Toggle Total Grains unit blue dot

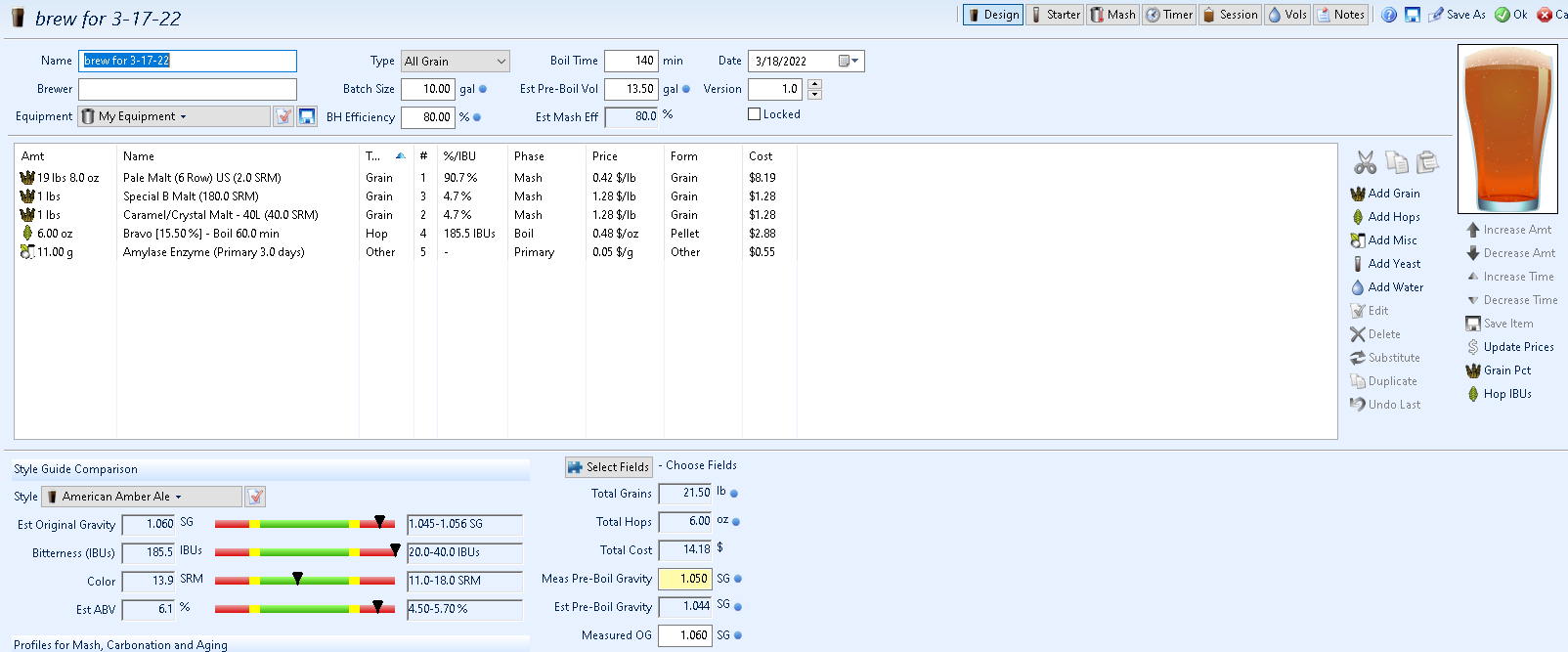[x=734, y=494]
